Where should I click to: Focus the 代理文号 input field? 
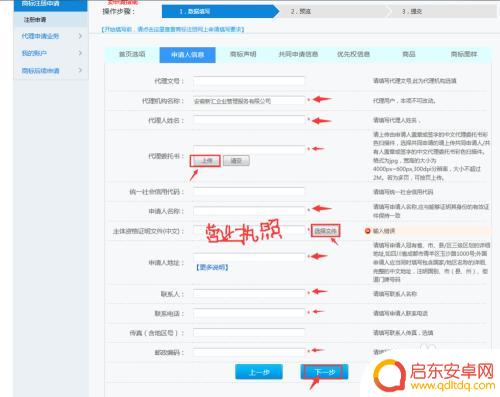(x=249, y=81)
